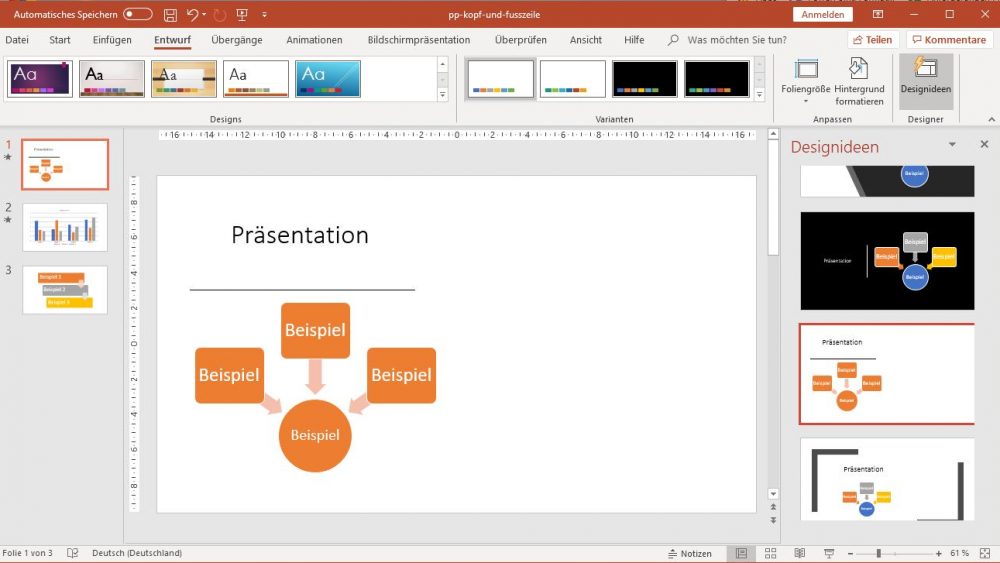This screenshot has width=1000, height=563.
Task: Open the Datei menu
Action: [x=17, y=40]
